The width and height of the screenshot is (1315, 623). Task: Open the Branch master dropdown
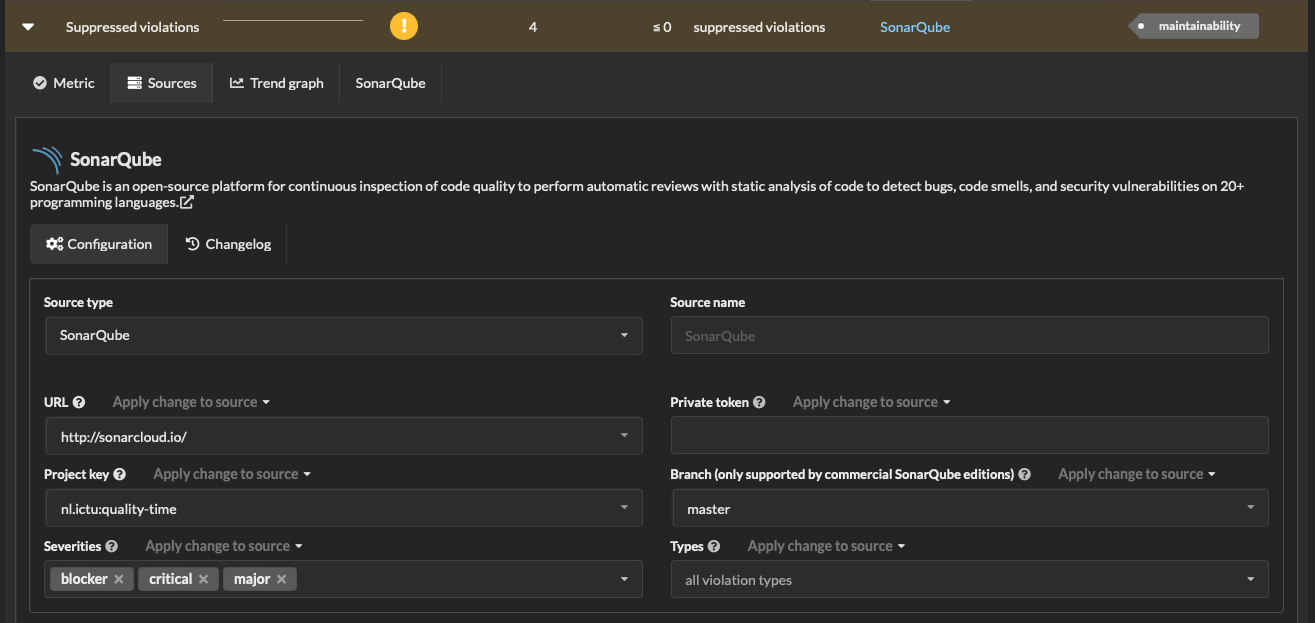coord(969,508)
